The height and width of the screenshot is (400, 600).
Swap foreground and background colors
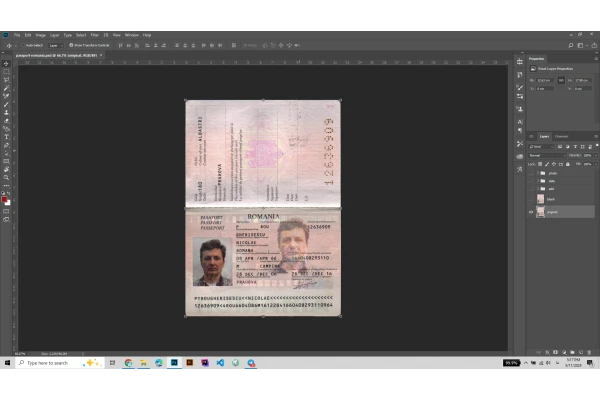[x=8, y=193]
